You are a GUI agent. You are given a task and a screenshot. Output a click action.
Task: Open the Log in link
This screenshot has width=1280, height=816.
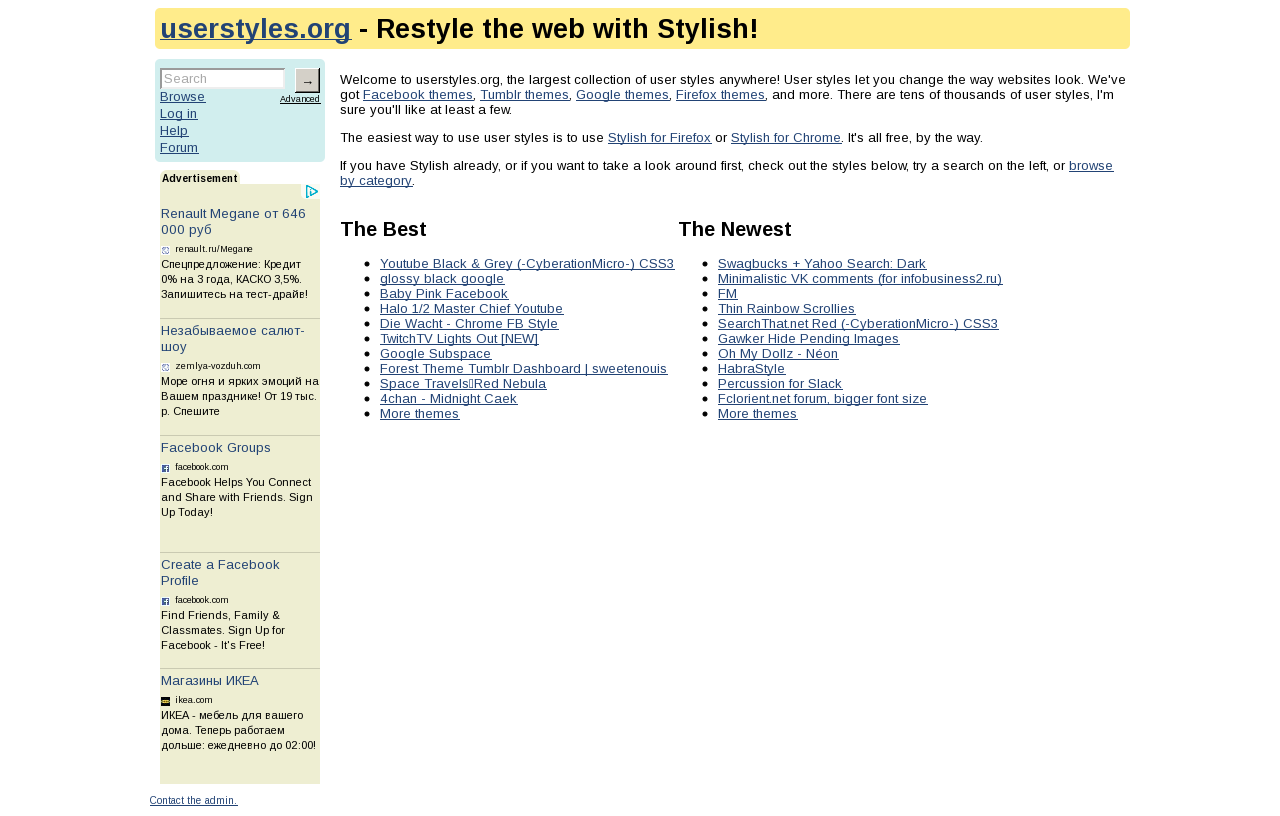tap(179, 114)
